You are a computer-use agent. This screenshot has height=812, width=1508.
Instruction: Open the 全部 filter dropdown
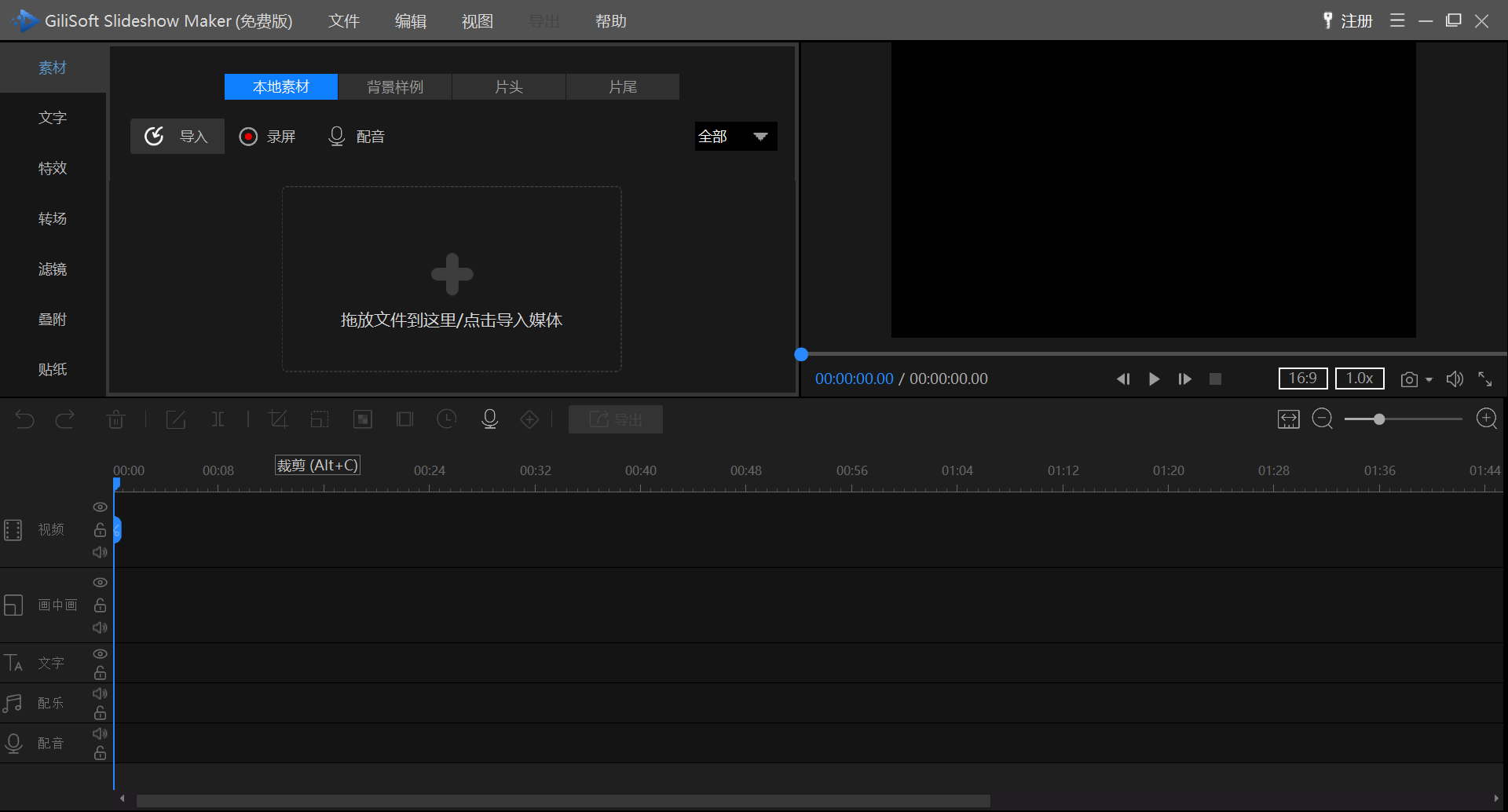pos(736,137)
